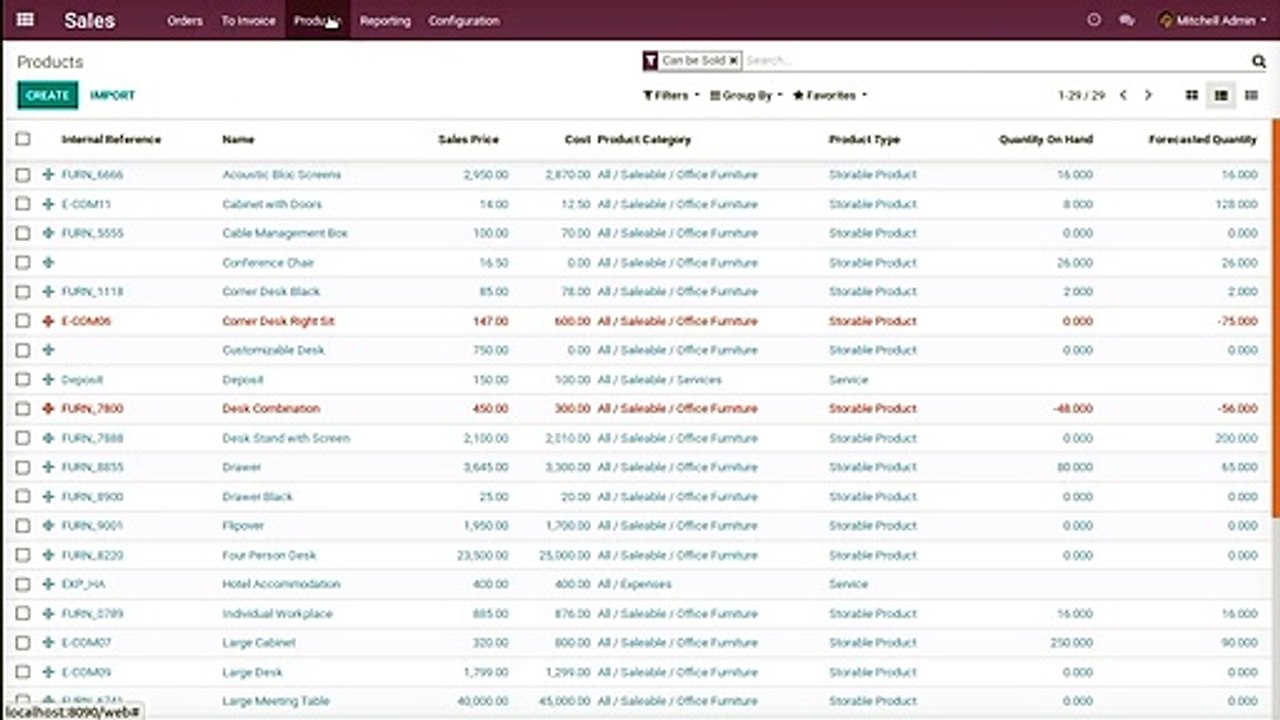Go to previous page arrow

(x=1123, y=95)
